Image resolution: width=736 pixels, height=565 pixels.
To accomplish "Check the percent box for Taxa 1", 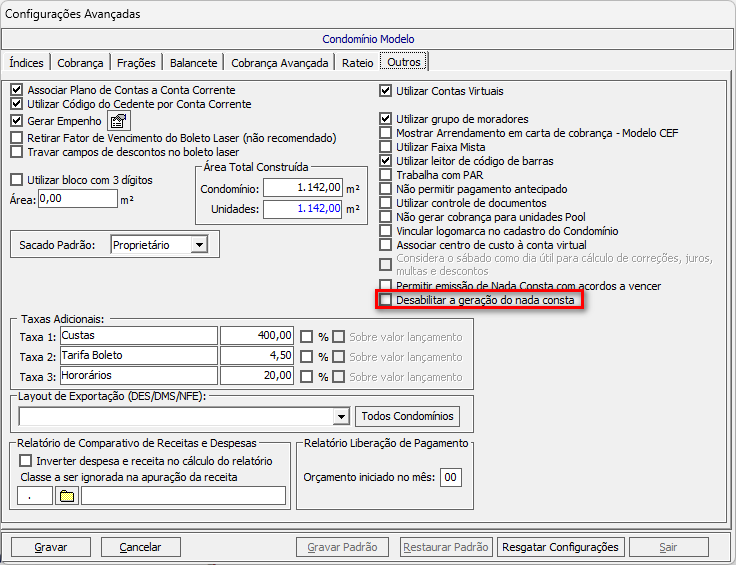I will coord(307,337).
